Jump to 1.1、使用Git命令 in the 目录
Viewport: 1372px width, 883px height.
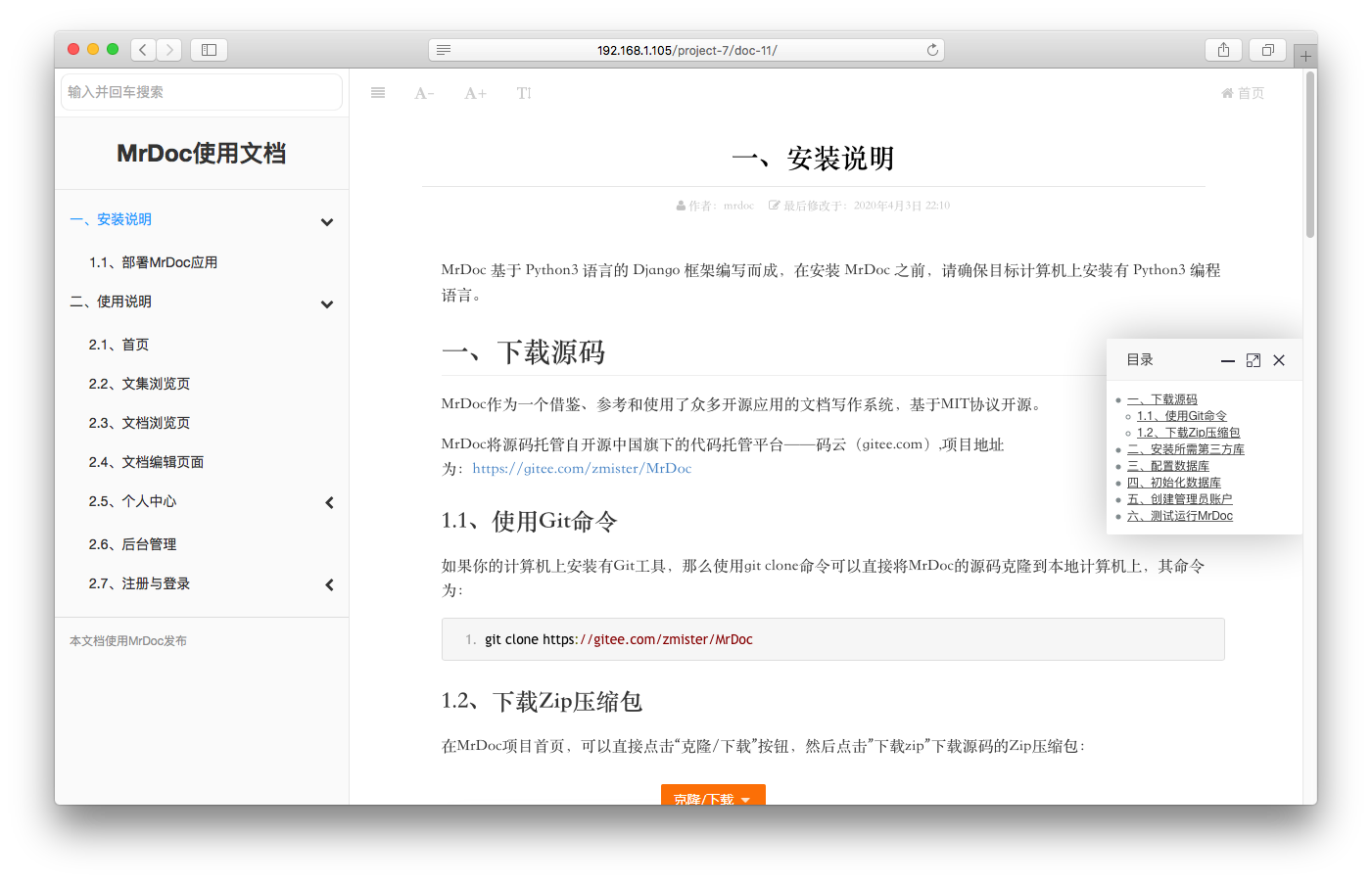1181,416
